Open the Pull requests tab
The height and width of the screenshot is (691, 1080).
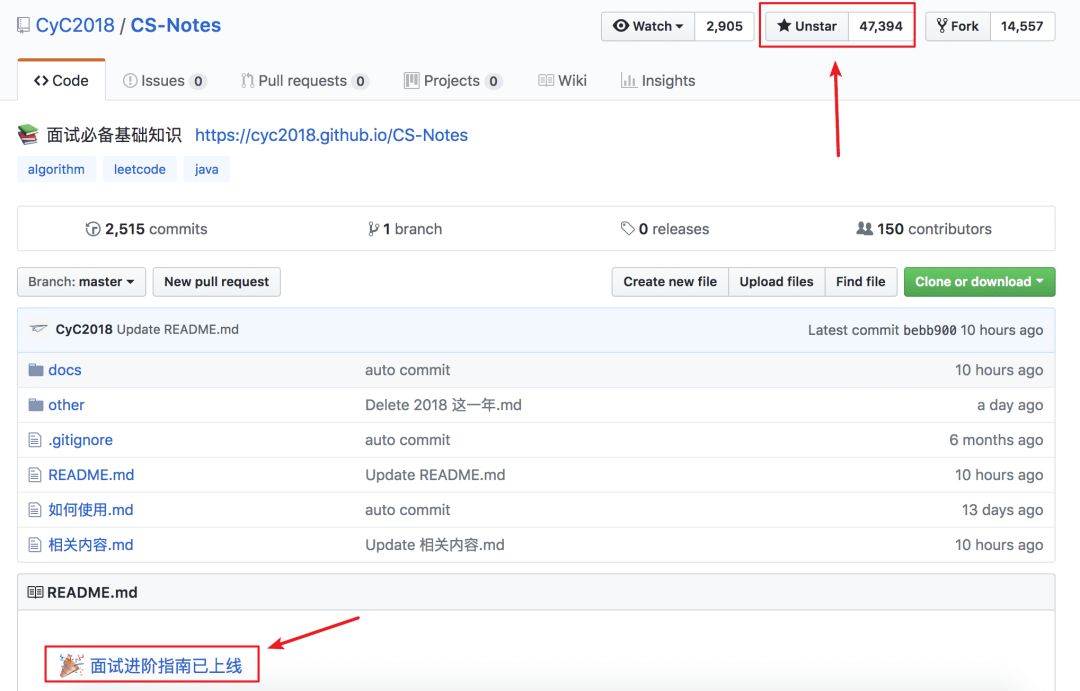click(304, 81)
